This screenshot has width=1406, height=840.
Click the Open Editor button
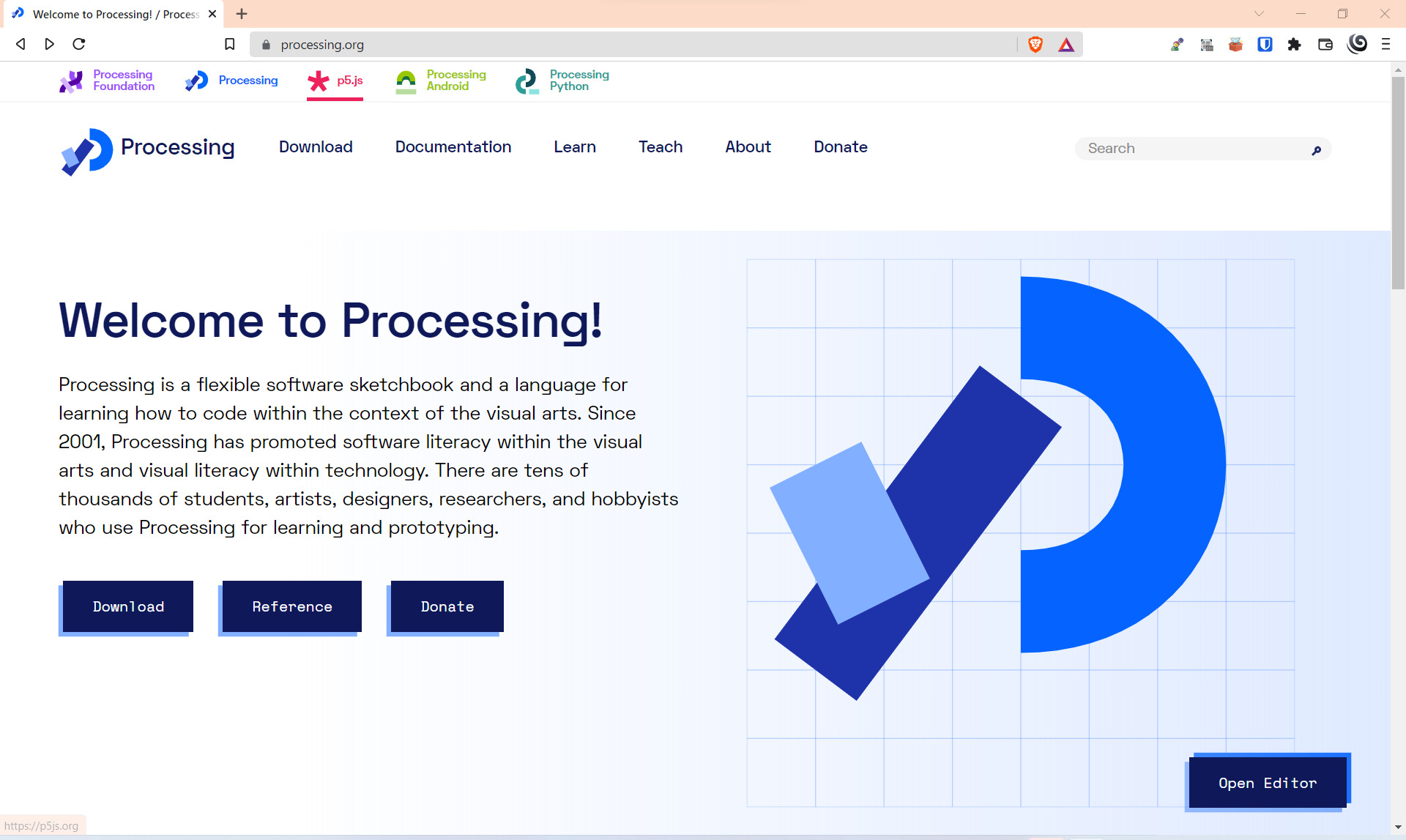tap(1267, 783)
